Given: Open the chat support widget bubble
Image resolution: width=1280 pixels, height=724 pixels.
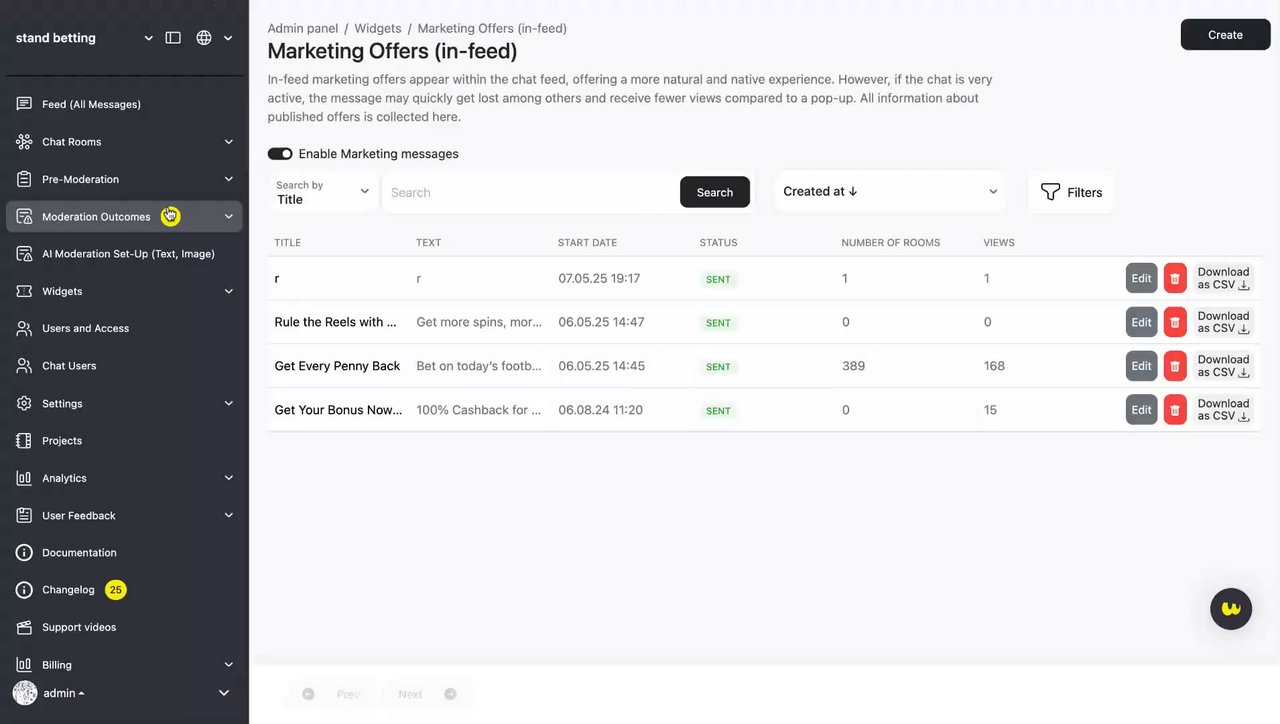Looking at the screenshot, I should pyautogui.click(x=1231, y=608).
